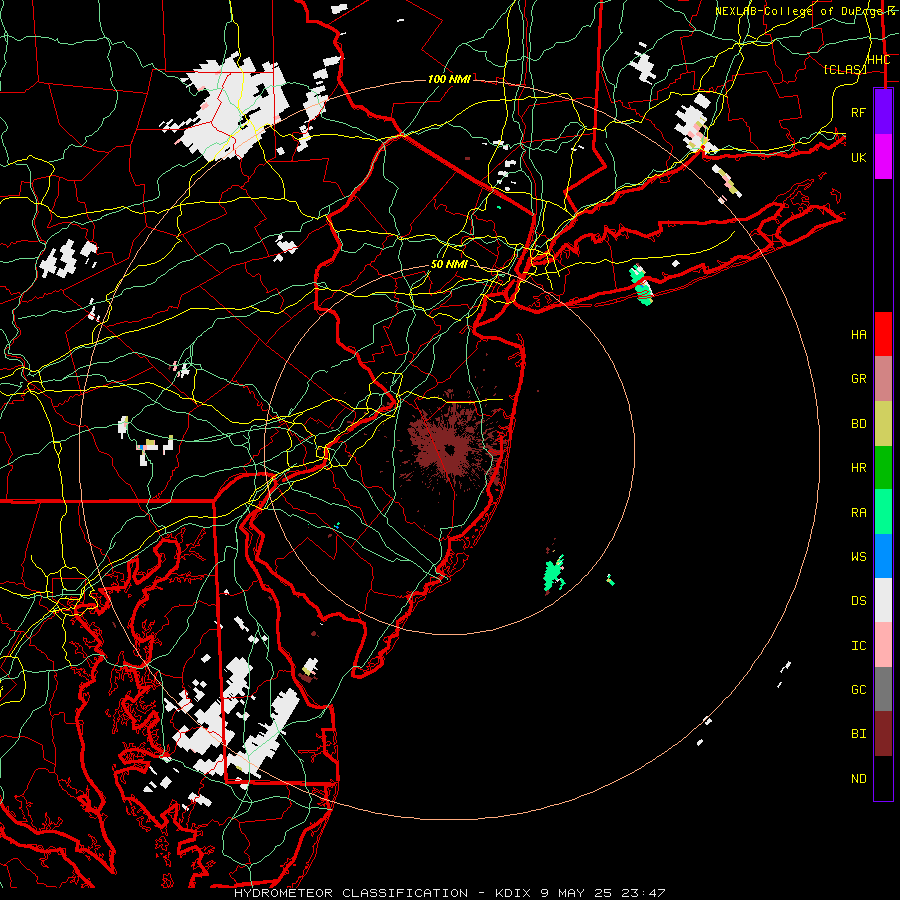Select the BD yellow legend block
Screen dimensions: 900x900
coord(883,424)
